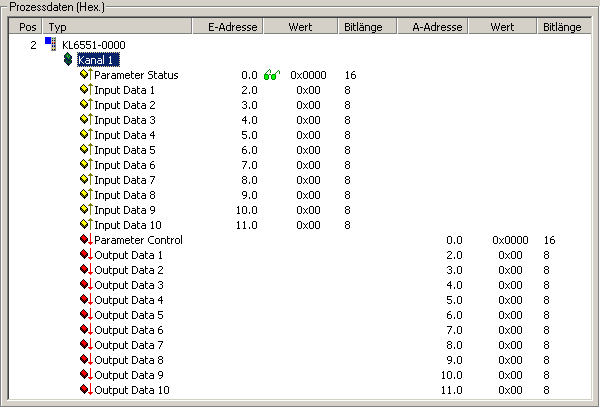600x408 pixels.
Task: Click the Output Data 4 variable icon
Action: pyautogui.click(x=86, y=299)
